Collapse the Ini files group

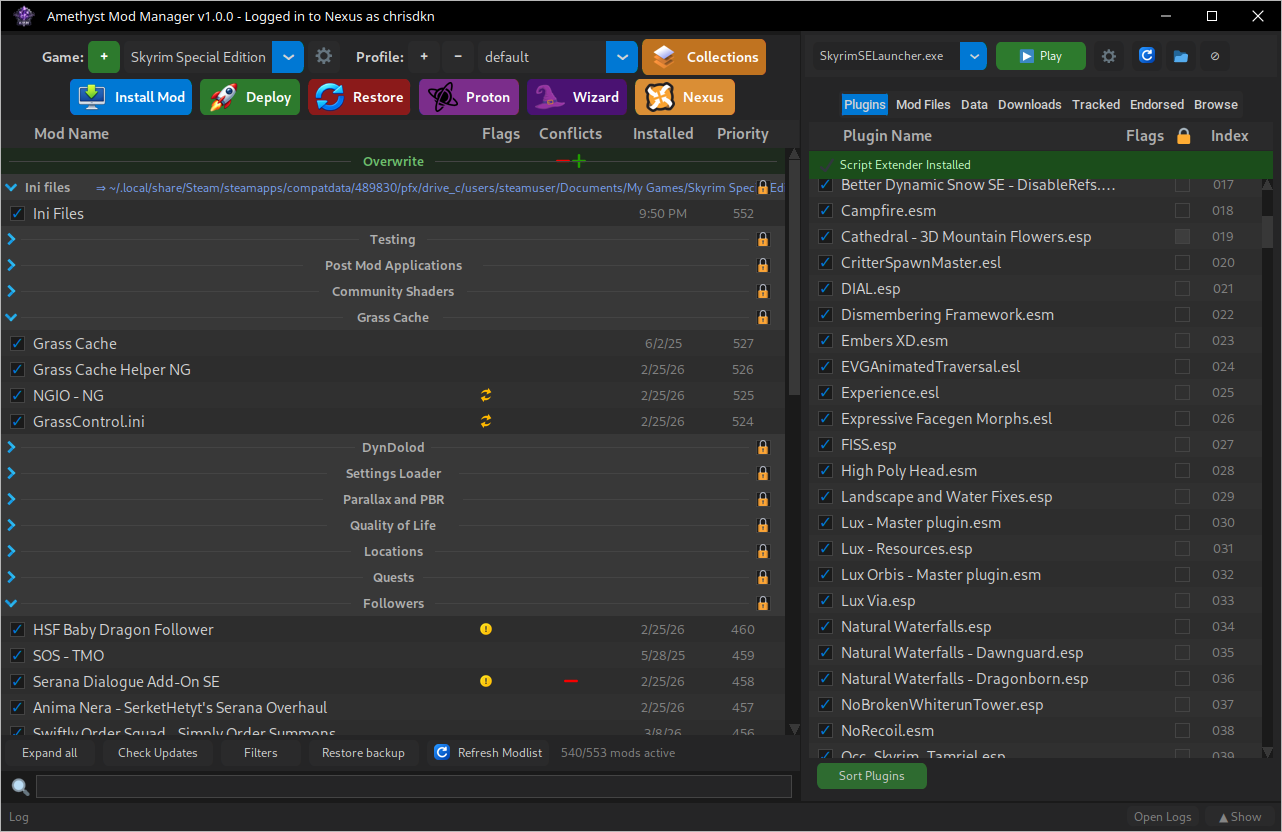coord(11,187)
